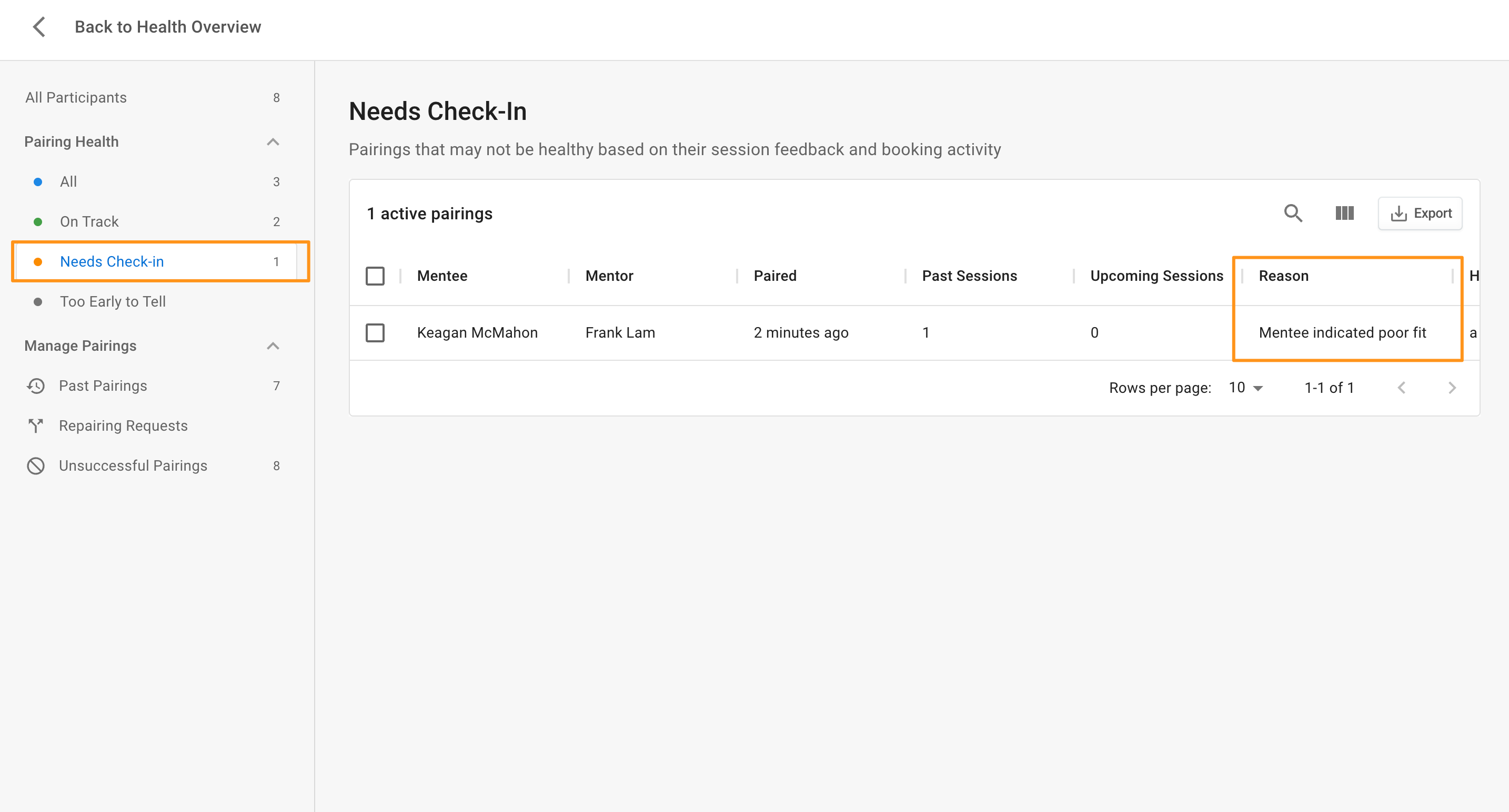
Task: Click the Keagan McMahon mentee cell
Action: tap(477, 332)
